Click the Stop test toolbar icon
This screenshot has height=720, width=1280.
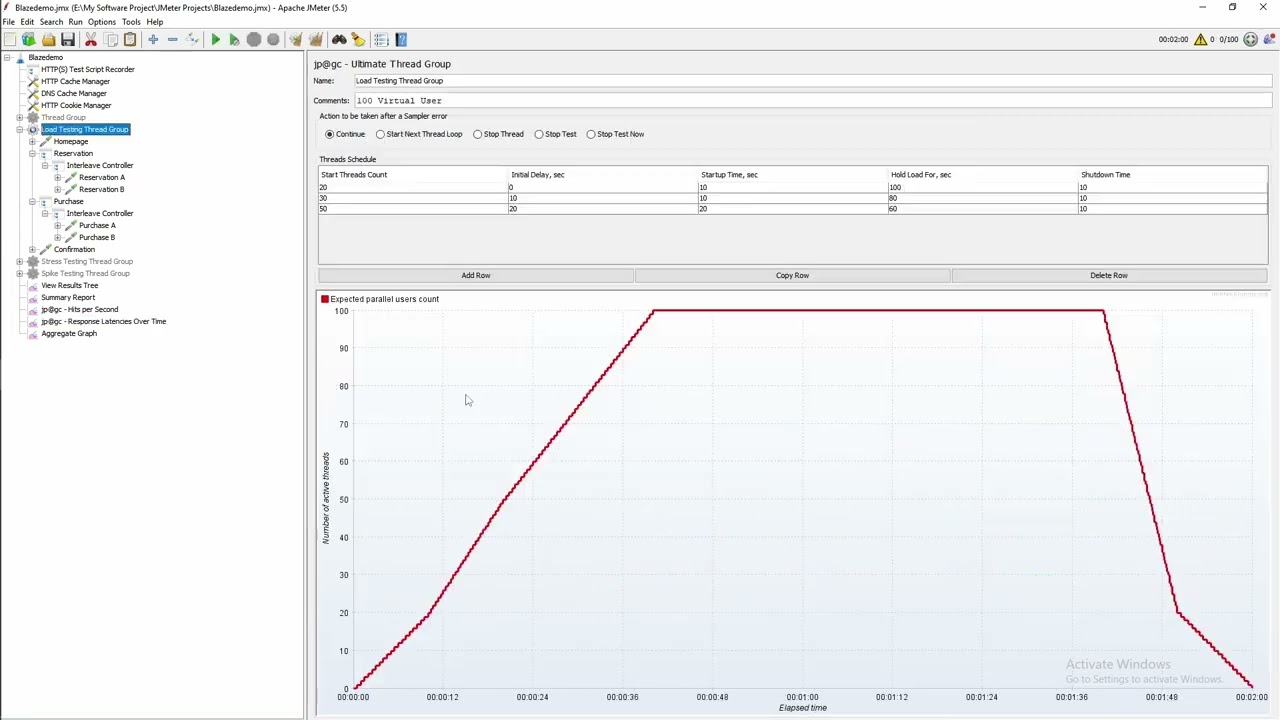254,40
